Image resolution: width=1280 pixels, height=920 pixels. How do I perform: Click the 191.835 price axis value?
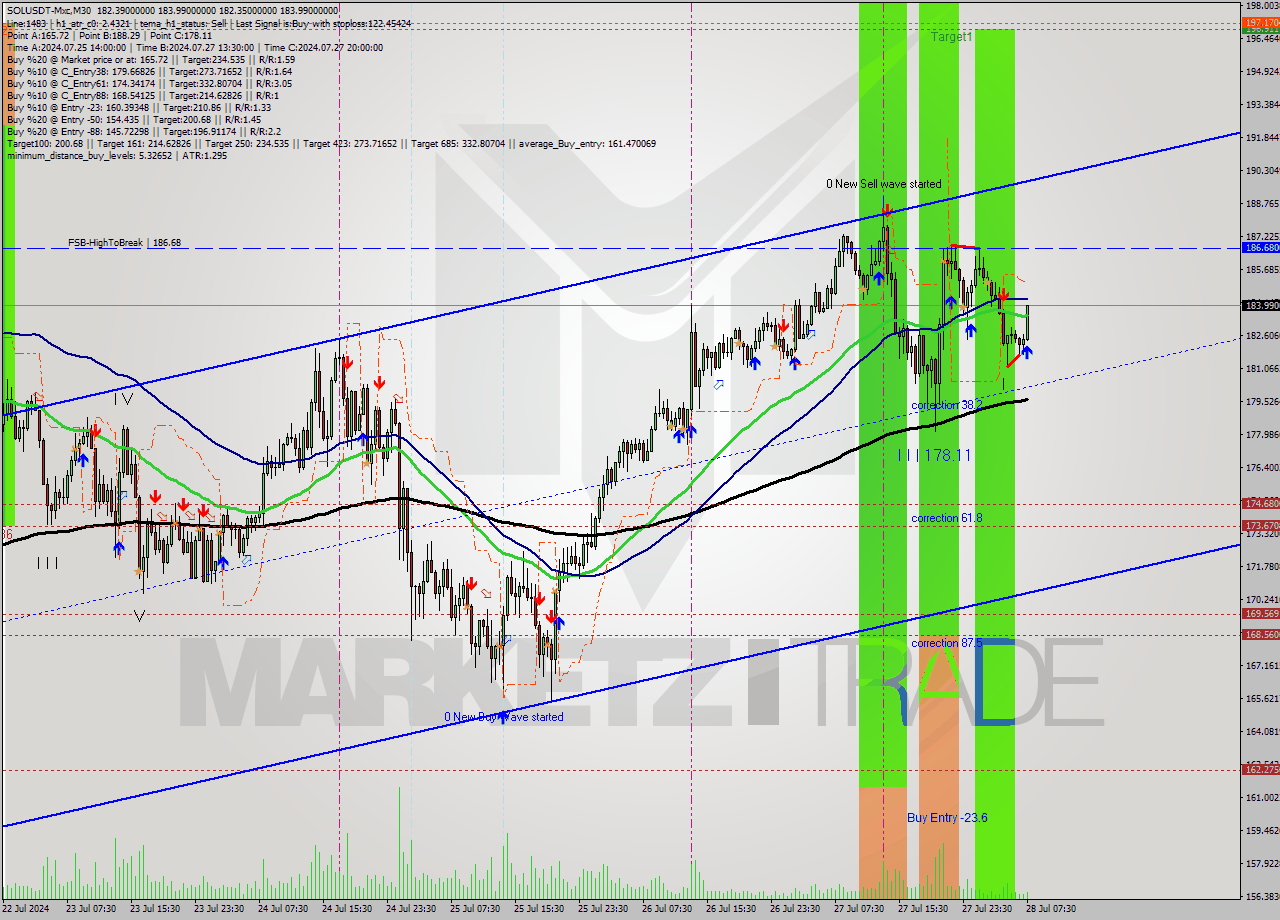[x=1261, y=137]
